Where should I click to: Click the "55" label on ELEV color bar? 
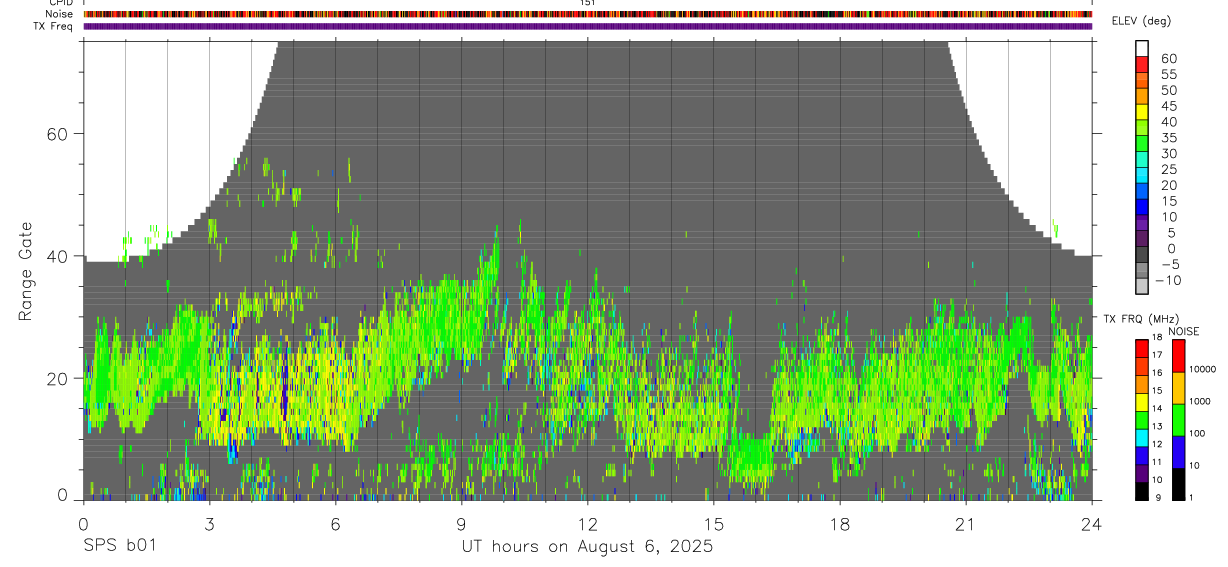click(x=1168, y=74)
